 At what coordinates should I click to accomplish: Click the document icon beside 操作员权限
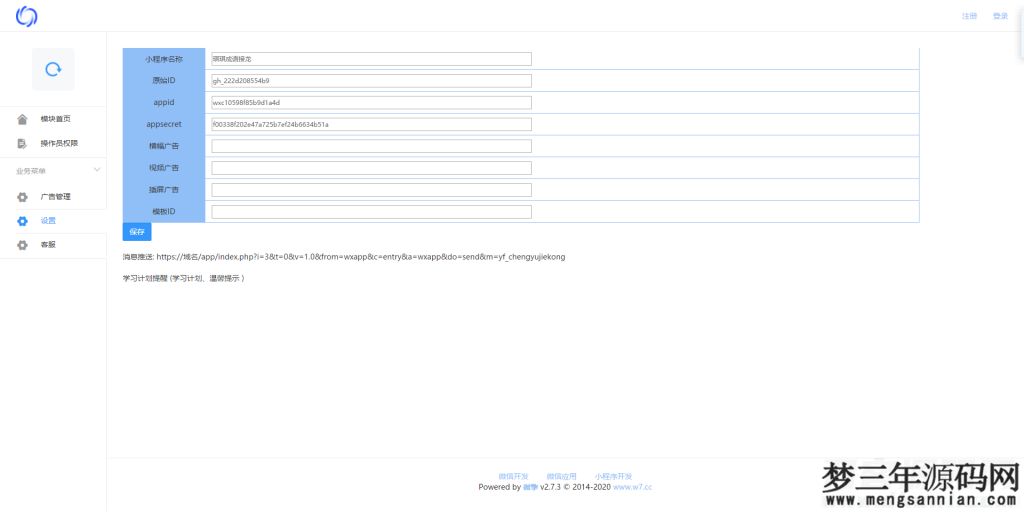[22, 143]
